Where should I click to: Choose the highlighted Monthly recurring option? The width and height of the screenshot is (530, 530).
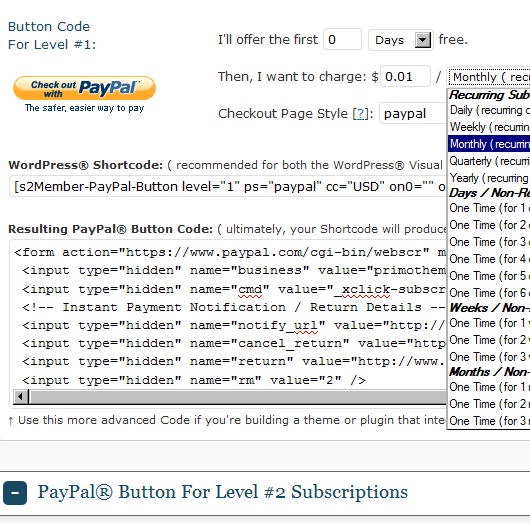pos(489,144)
